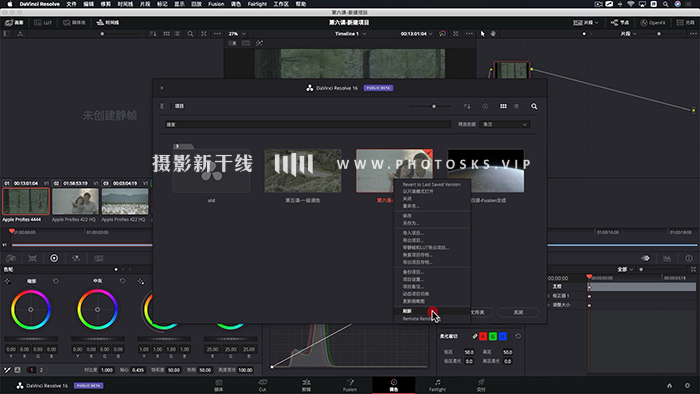Open the Cut page
The height and width of the screenshot is (394, 700).
[262, 385]
